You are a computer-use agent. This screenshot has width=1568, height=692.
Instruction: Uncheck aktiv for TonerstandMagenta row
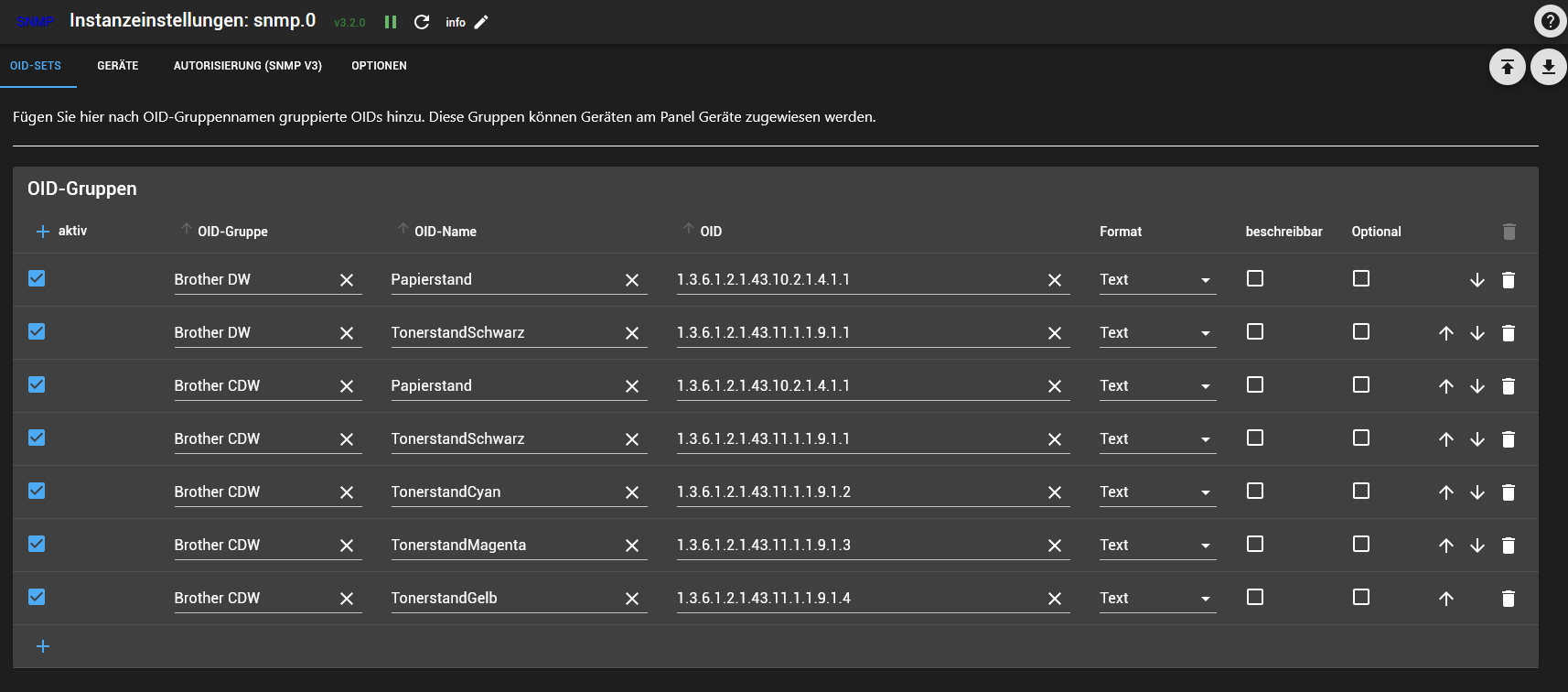tap(37, 544)
